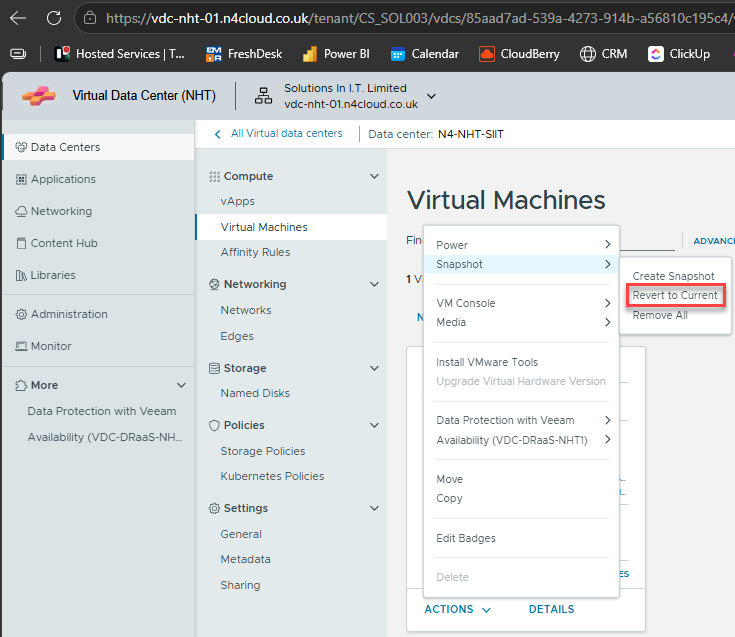Expand the VM Console submenu arrow
The height and width of the screenshot is (637, 735).
(608, 303)
